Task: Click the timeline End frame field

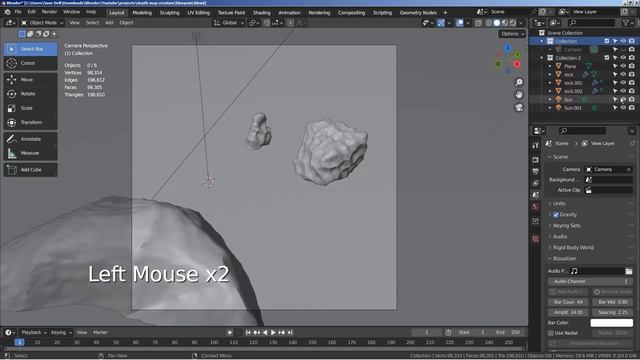Action: coord(509,333)
